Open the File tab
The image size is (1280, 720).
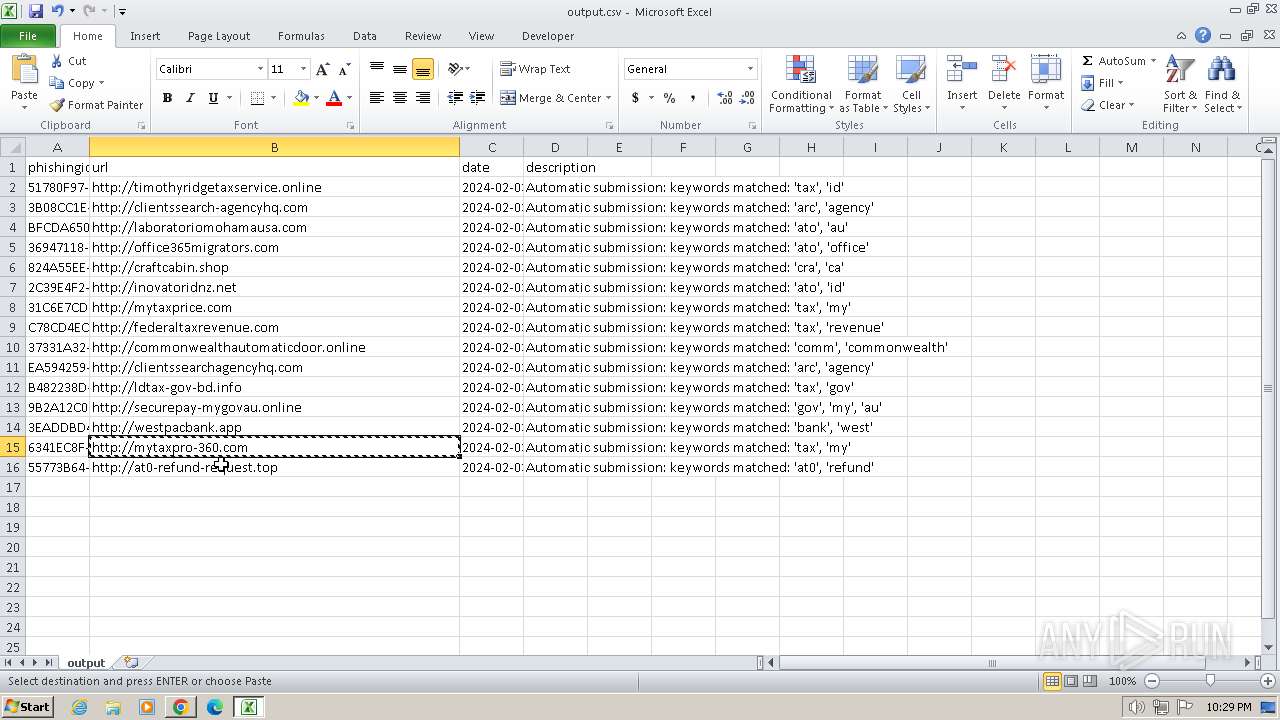click(x=28, y=36)
